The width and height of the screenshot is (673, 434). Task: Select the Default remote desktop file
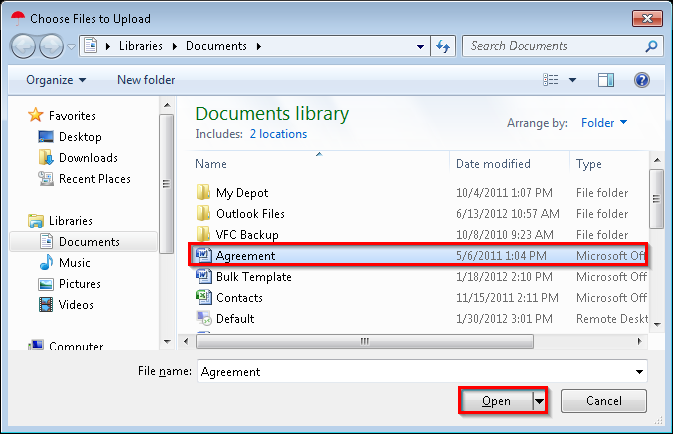tap(235, 319)
